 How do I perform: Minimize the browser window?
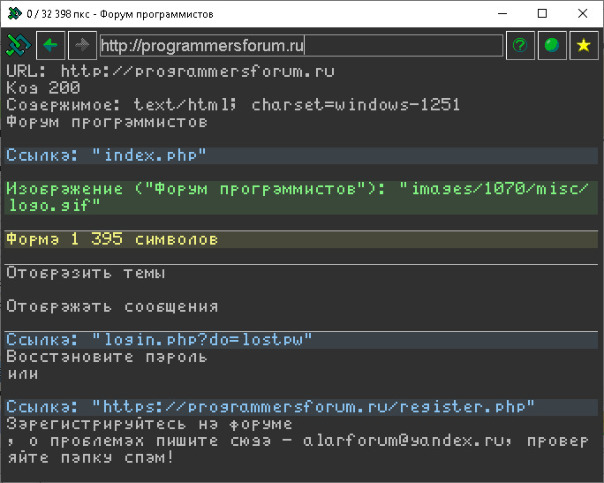coord(496,13)
